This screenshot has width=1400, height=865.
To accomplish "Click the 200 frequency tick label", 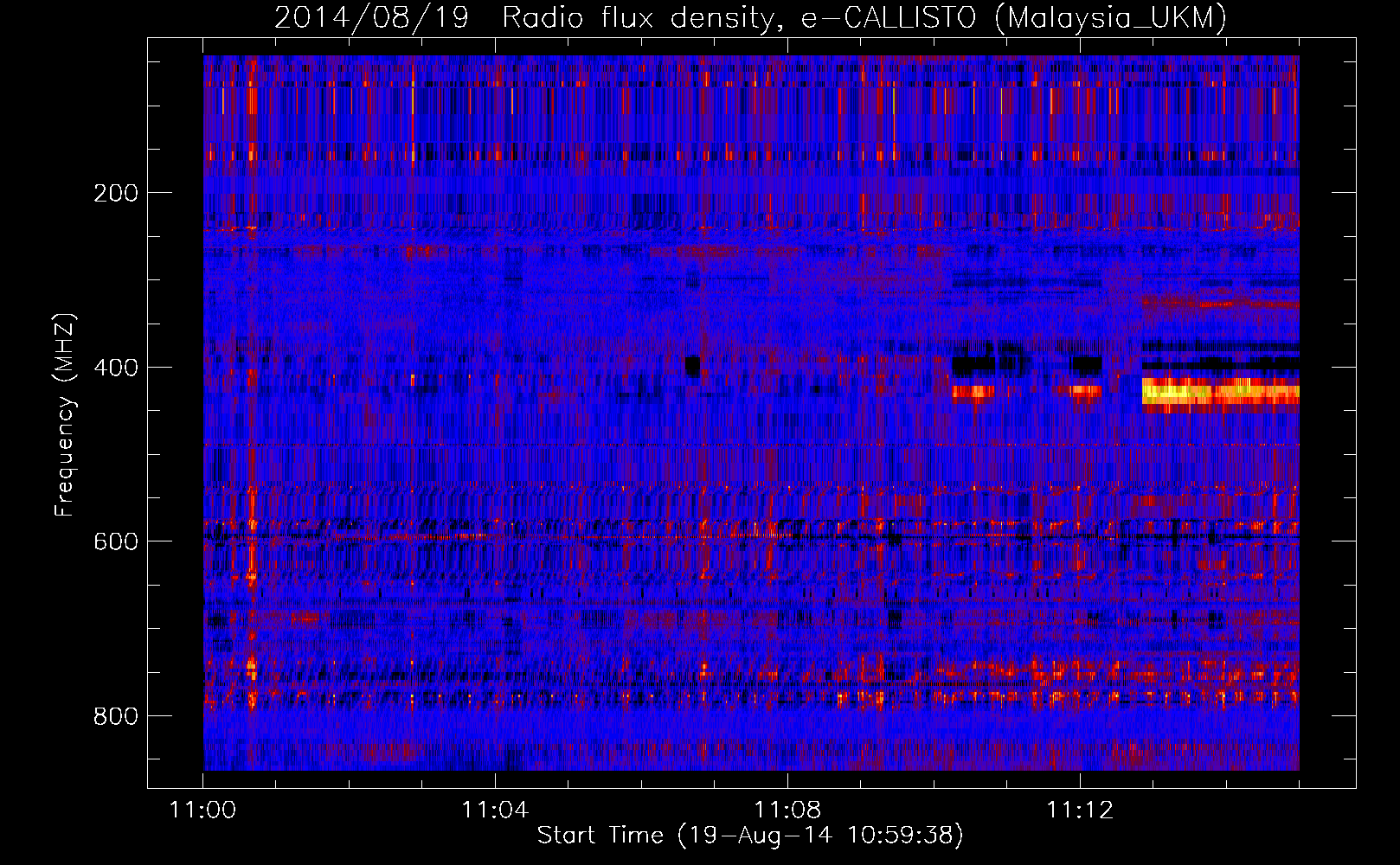I will point(116,193).
